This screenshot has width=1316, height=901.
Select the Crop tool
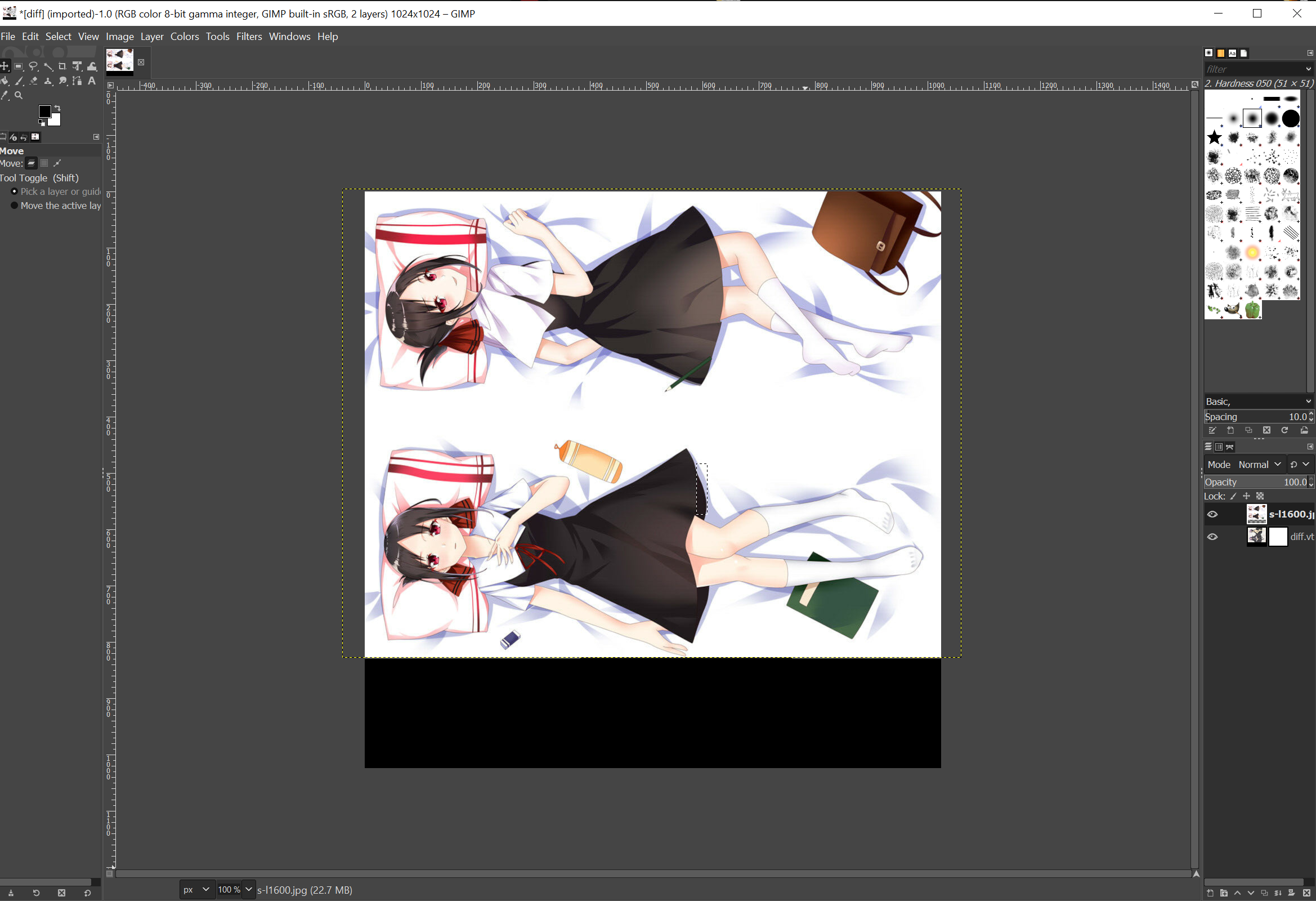(62, 66)
